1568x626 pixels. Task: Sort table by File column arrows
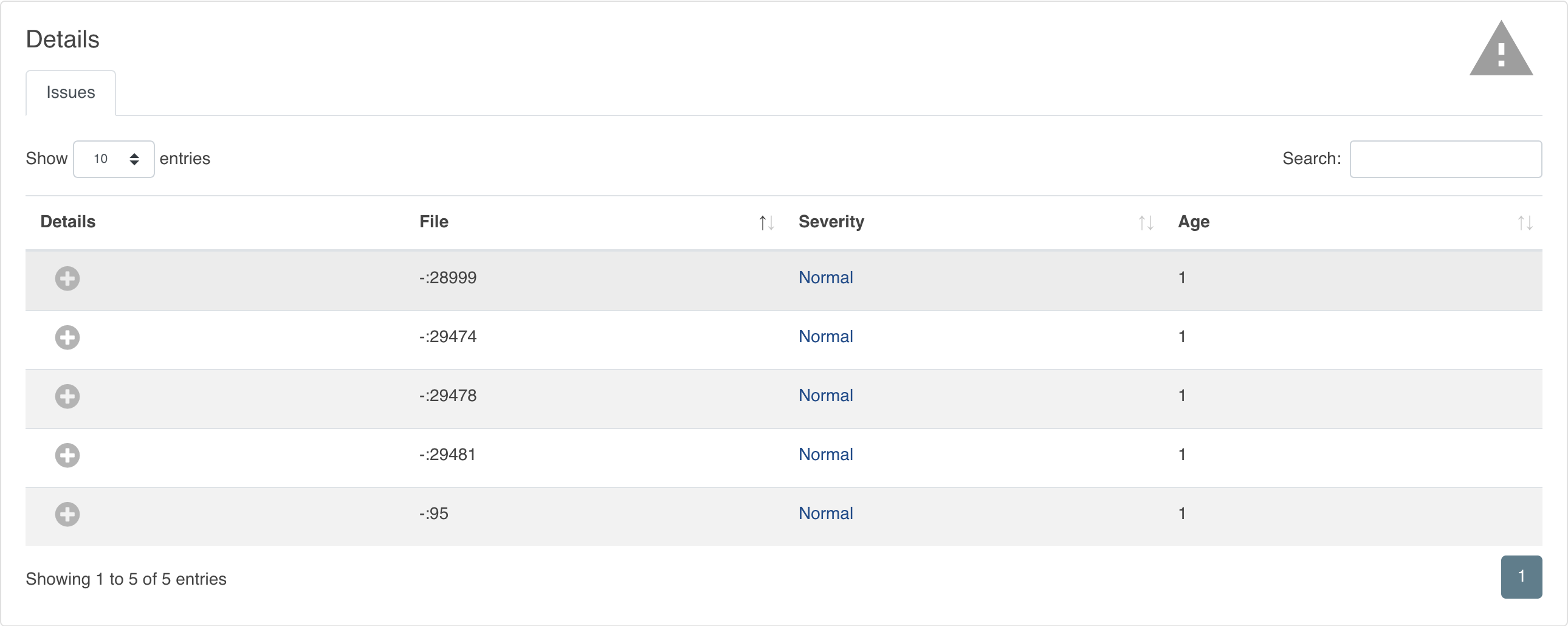click(x=766, y=223)
